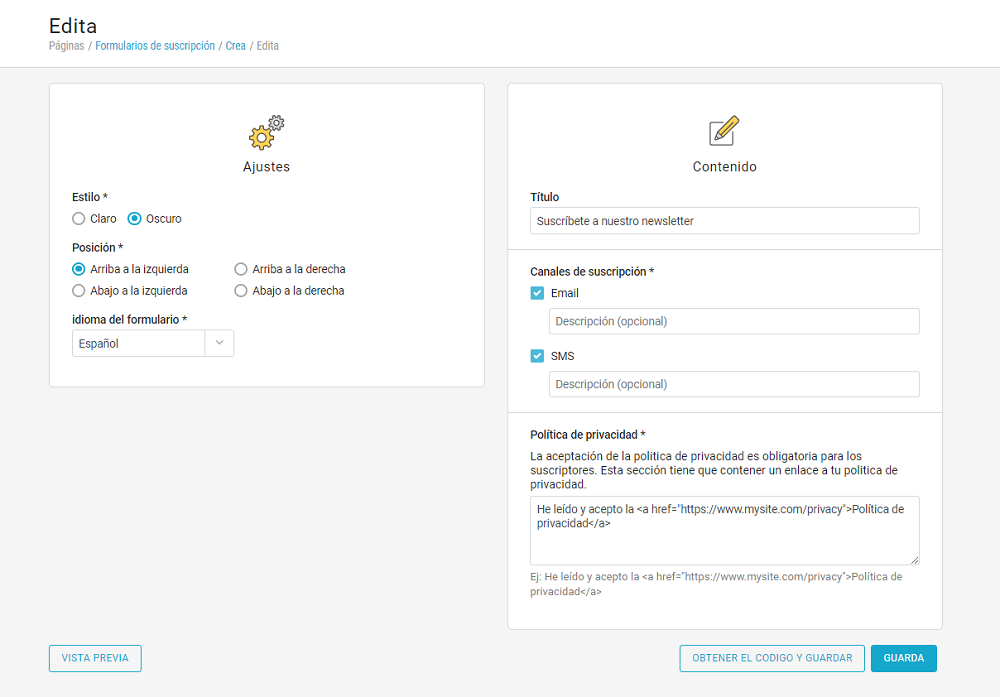Click inside the privacy policy textarea
This screenshot has width=1000, height=697.
[724, 540]
